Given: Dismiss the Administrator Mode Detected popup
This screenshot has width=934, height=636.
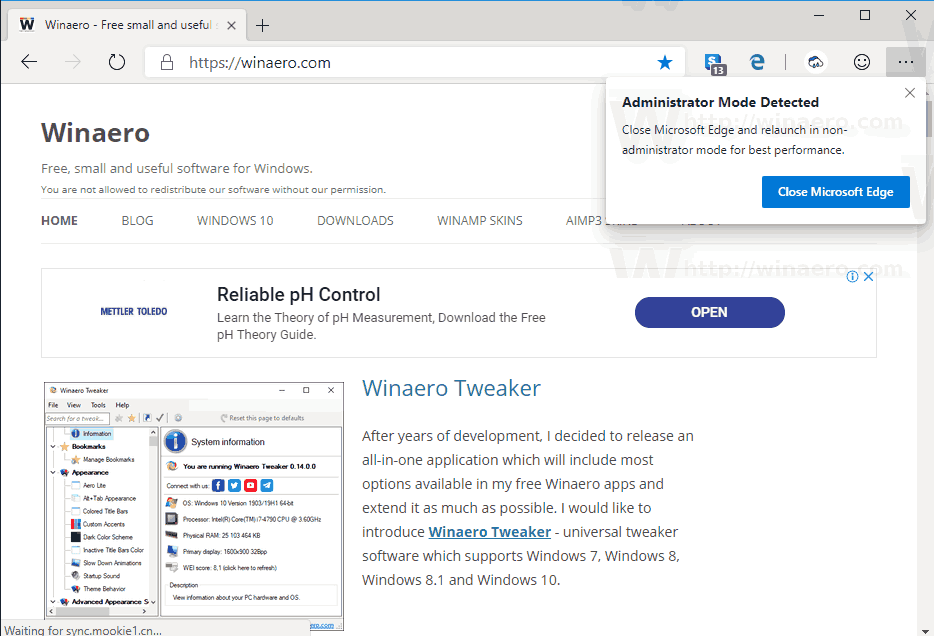Looking at the screenshot, I should [x=910, y=93].
